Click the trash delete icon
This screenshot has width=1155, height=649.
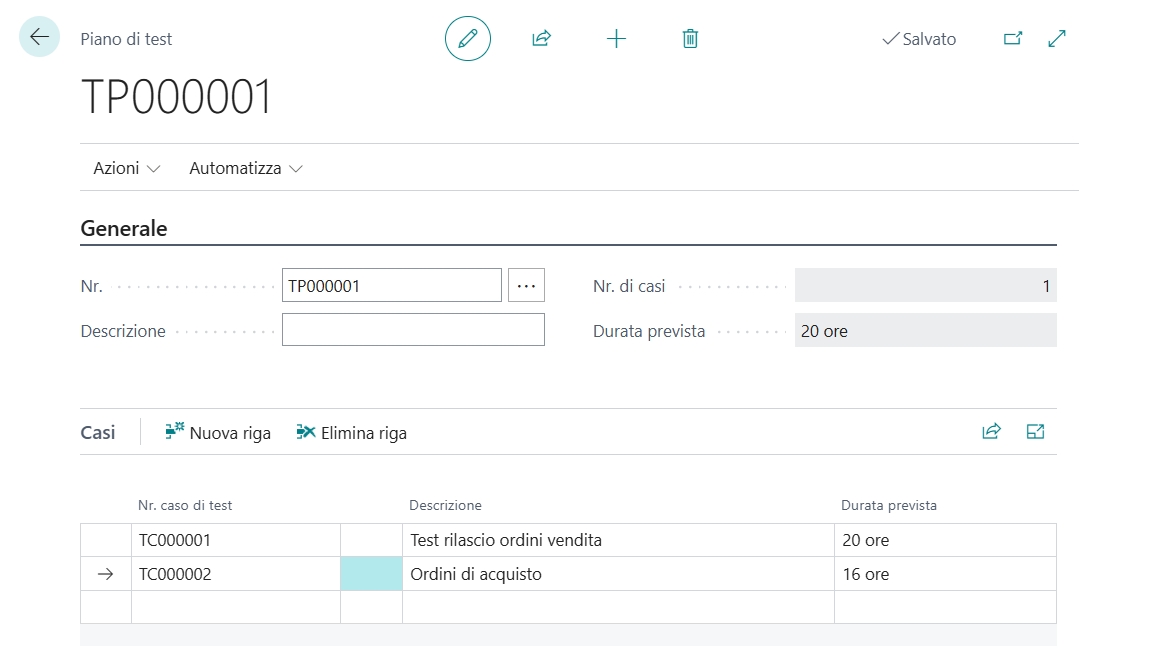[x=690, y=39]
